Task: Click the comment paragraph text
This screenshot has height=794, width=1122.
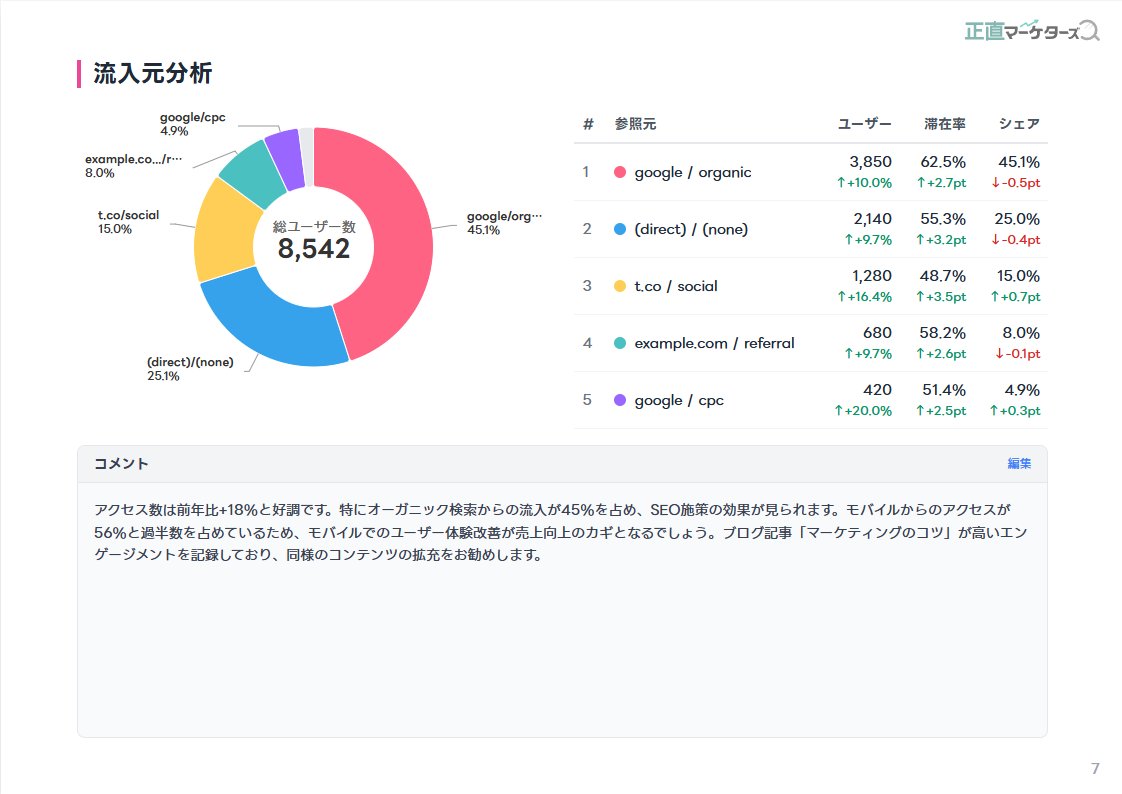Action: click(x=560, y=532)
